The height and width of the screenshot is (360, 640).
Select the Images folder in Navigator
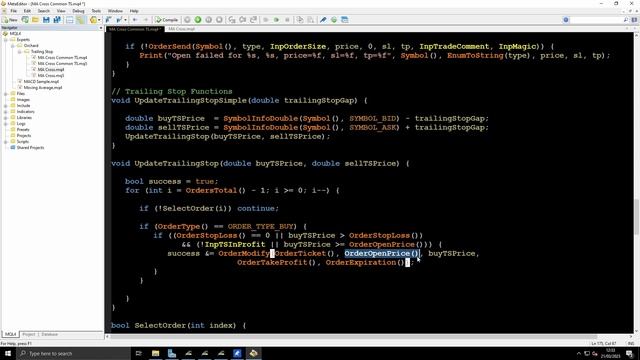[x=23, y=100]
